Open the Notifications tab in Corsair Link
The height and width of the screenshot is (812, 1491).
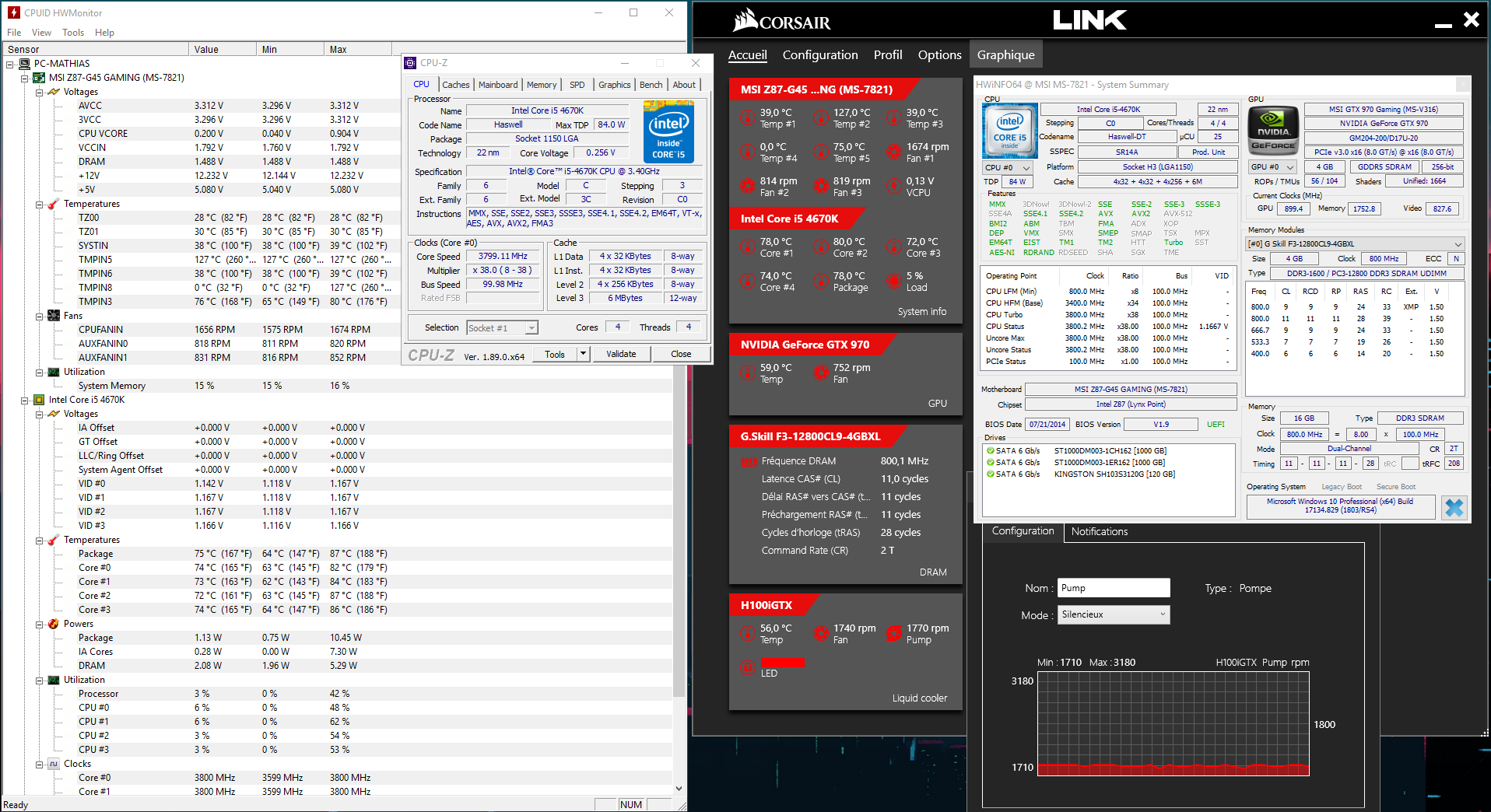tap(1099, 531)
